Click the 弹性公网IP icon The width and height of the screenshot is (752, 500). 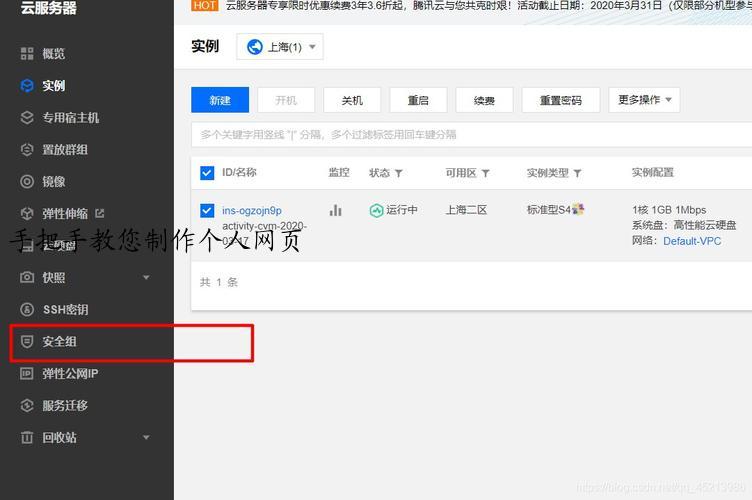point(27,373)
